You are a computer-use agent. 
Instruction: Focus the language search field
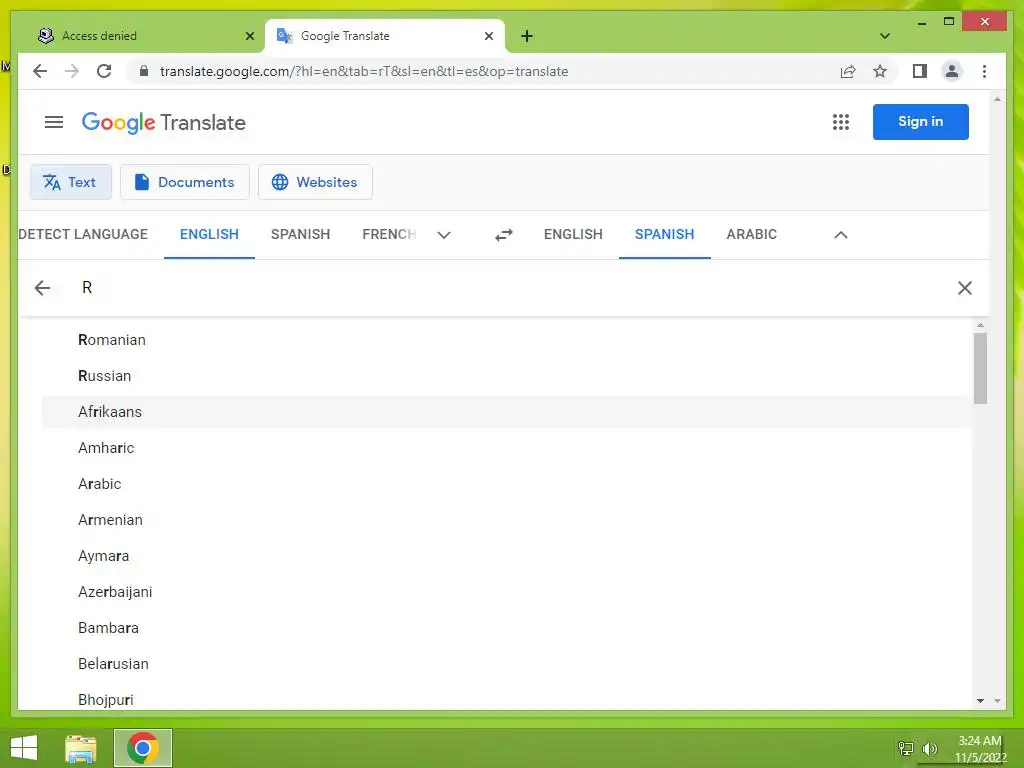509,288
